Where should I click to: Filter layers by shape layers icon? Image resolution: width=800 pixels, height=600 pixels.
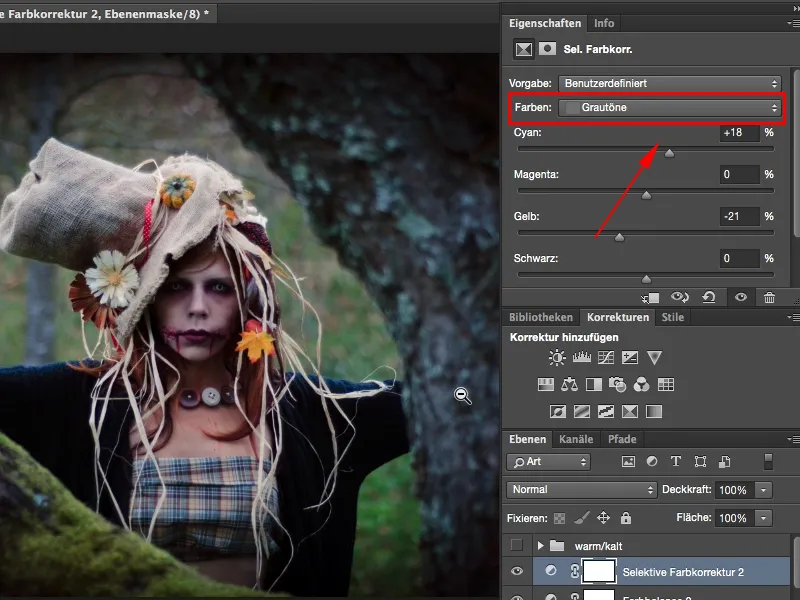point(701,462)
